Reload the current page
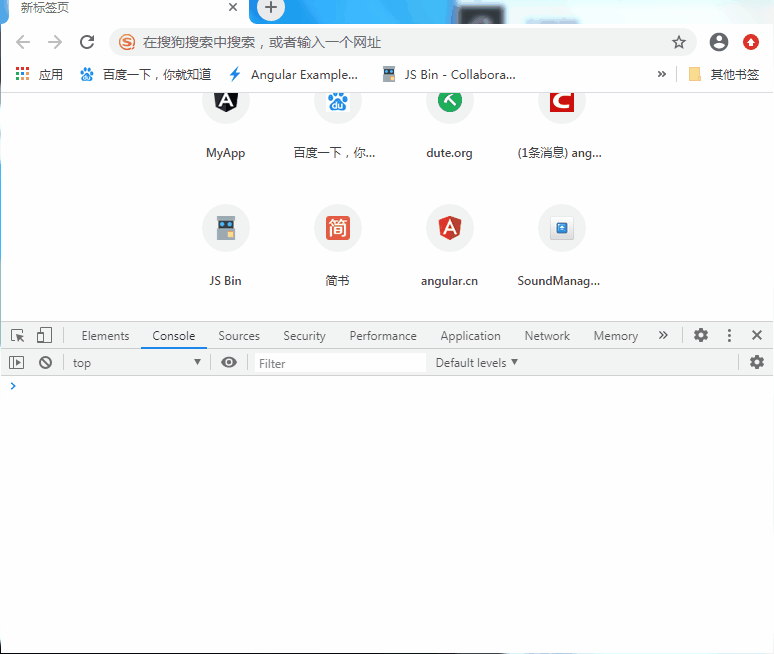Viewport: 774px width, 654px height. coord(87,42)
